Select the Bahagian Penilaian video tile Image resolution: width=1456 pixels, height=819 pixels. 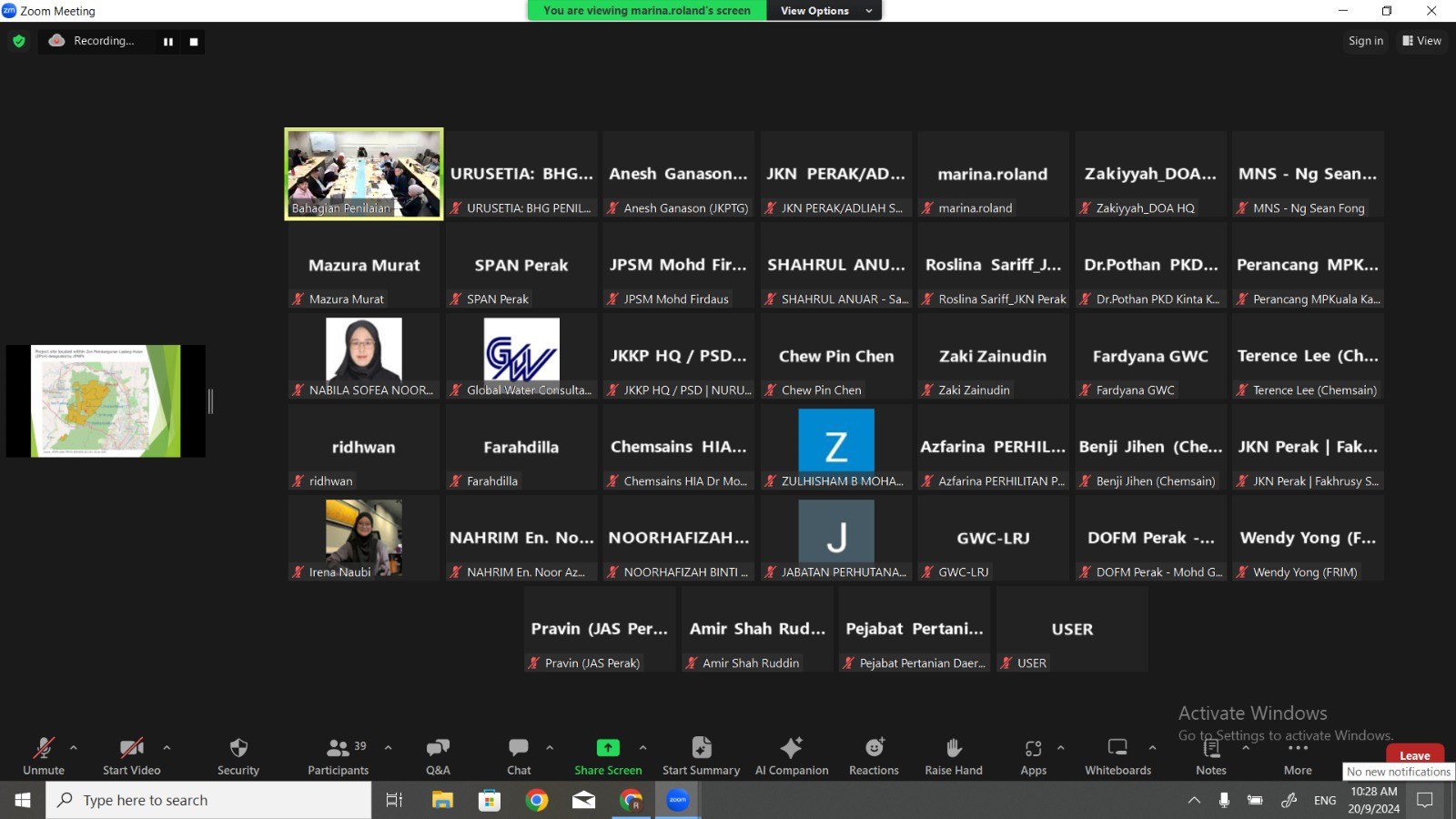coord(364,174)
